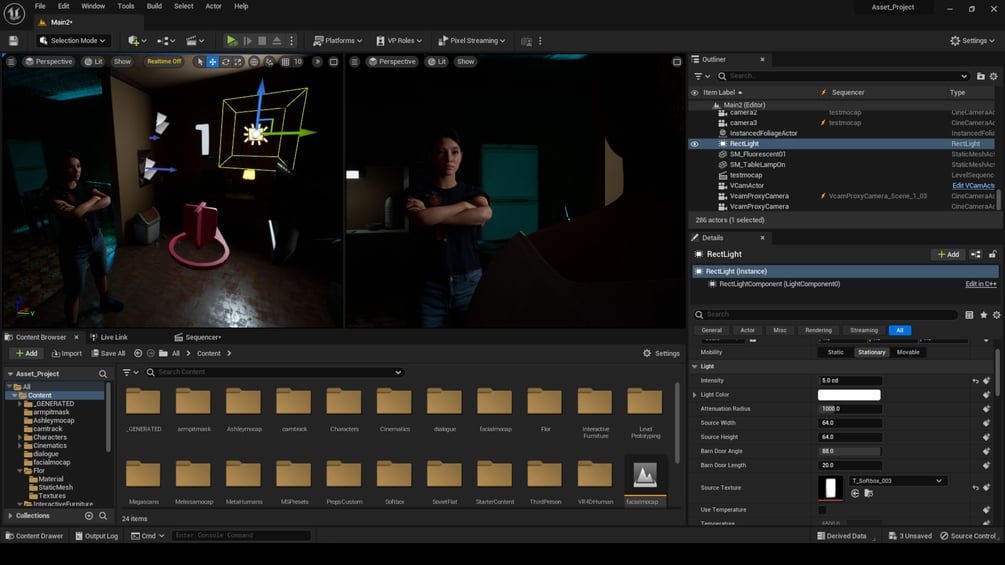Set Mobility to Movable
The width and height of the screenshot is (1005, 565).
[x=908, y=352]
